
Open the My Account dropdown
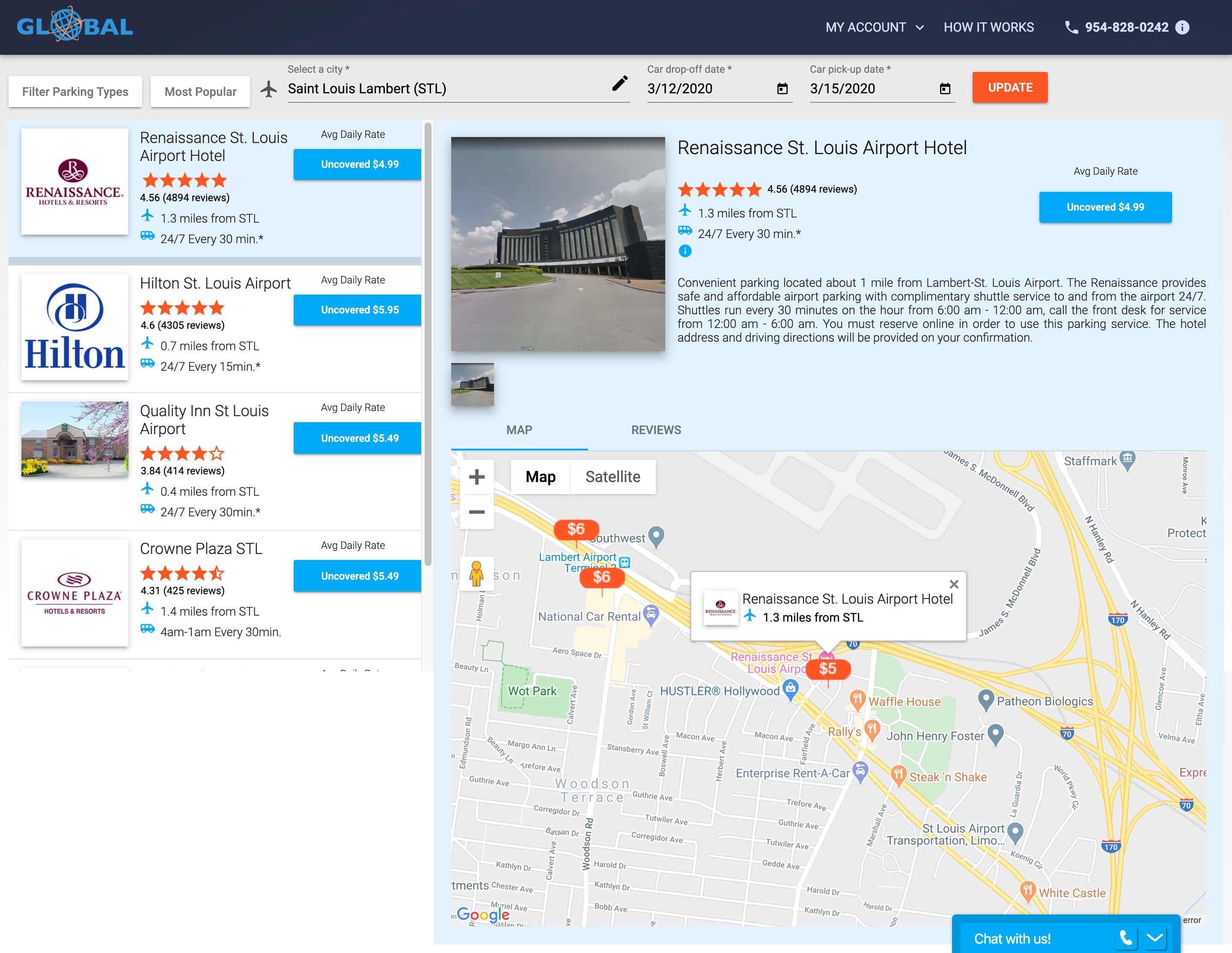click(875, 27)
